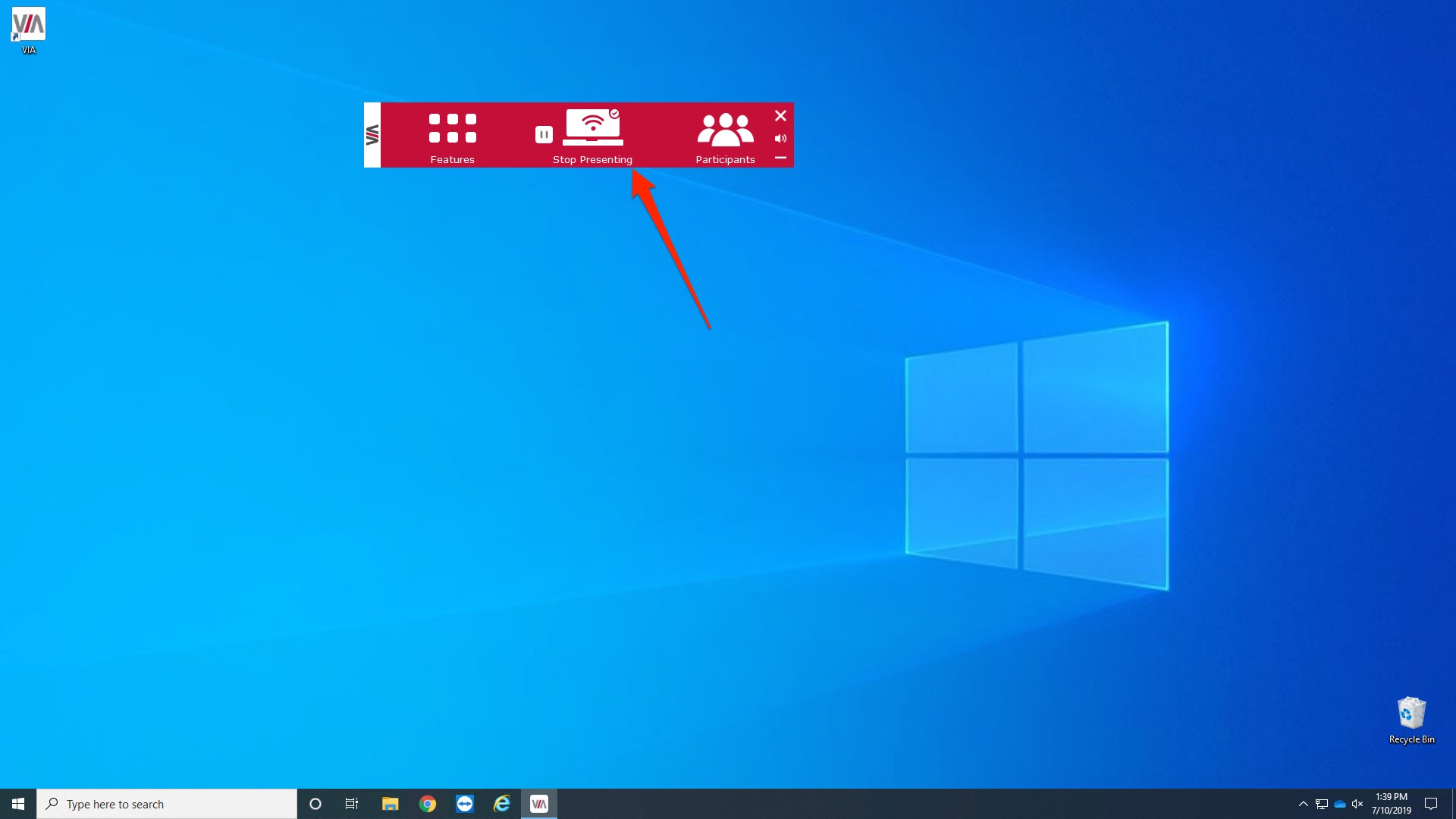This screenshot has height=819, width=1456.
Task: Open the Action Center notifications
Action: (x=1431, y=804)
